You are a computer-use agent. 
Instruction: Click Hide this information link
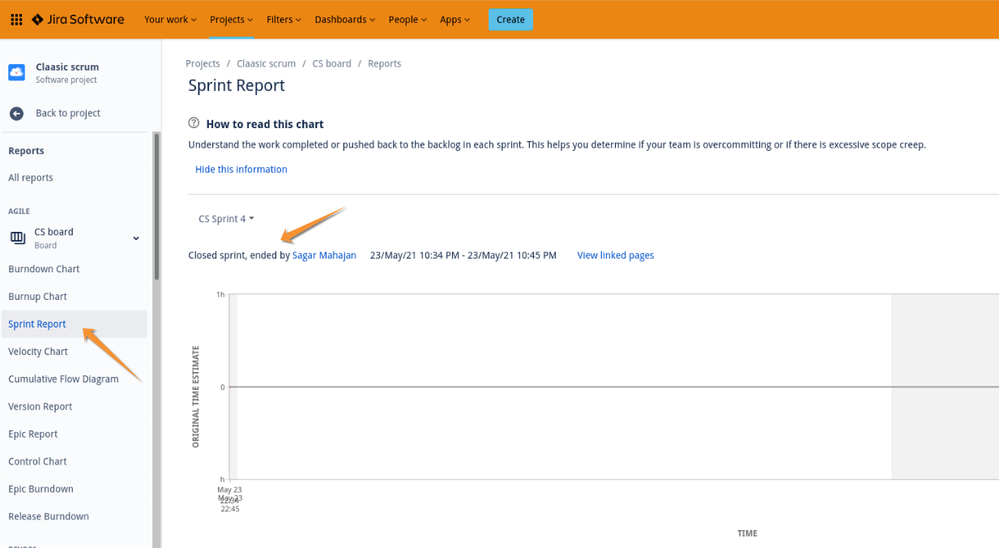241,169
